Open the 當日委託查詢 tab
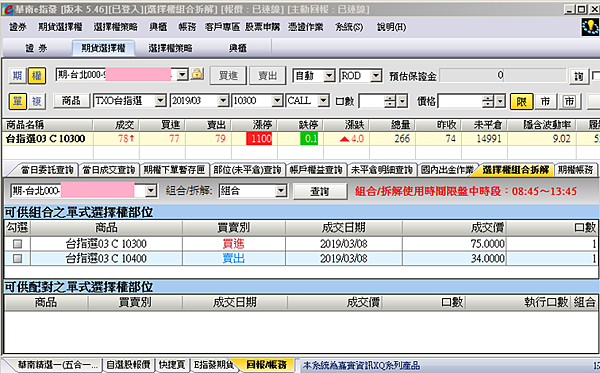Screen dimensions: 600x373 46,170
